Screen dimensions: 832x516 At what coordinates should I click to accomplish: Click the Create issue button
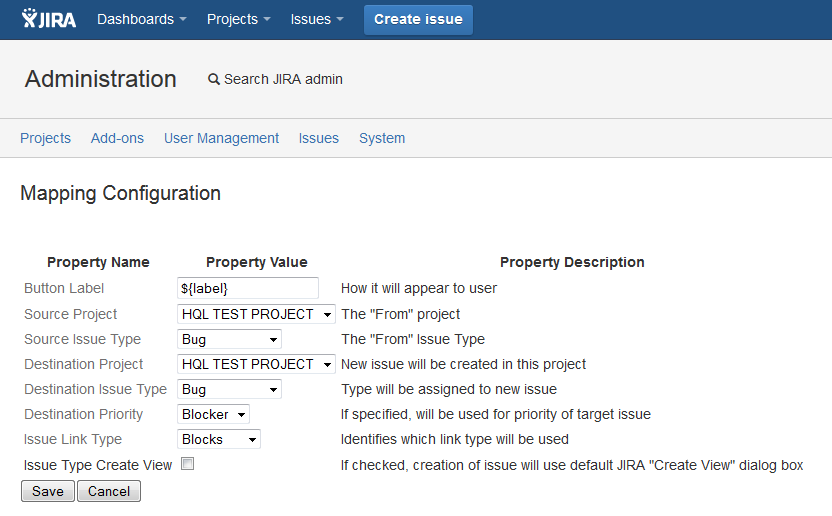pos(418,19)
